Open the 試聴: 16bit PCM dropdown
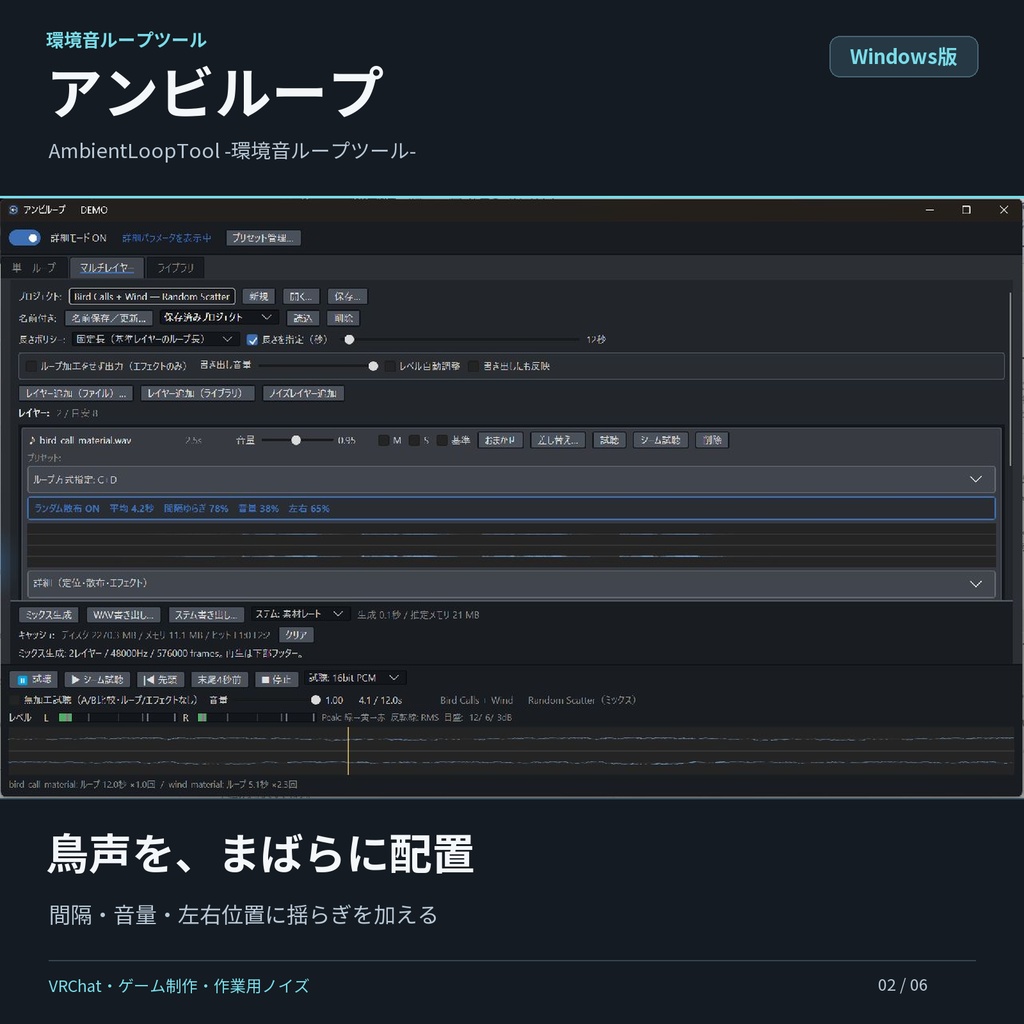Viewport: 1024px width, 1024px height. click(355, 678)
